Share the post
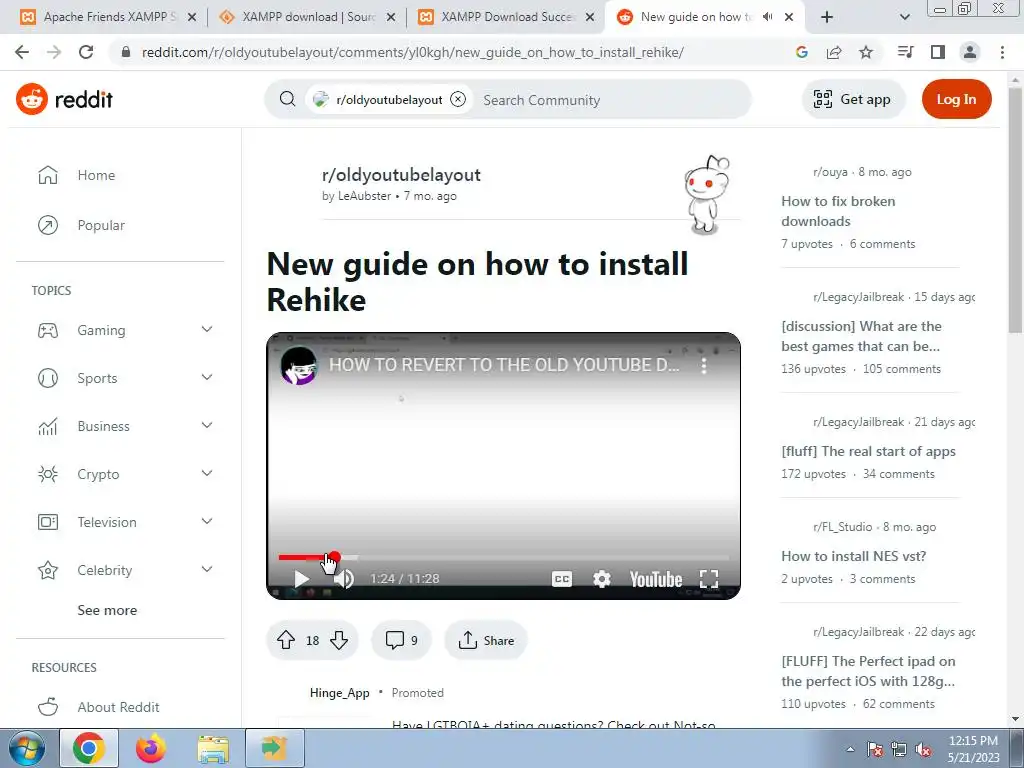 486,640
